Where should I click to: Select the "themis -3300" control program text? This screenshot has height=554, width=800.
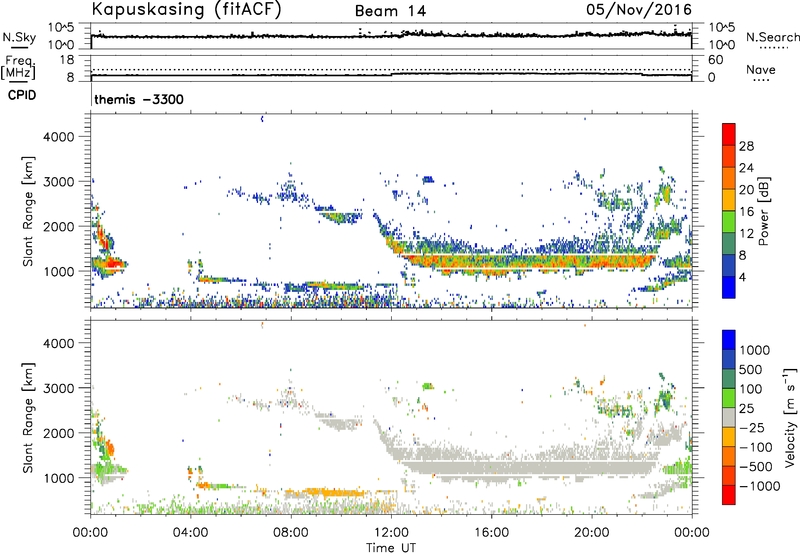click(x=139, y=99)
